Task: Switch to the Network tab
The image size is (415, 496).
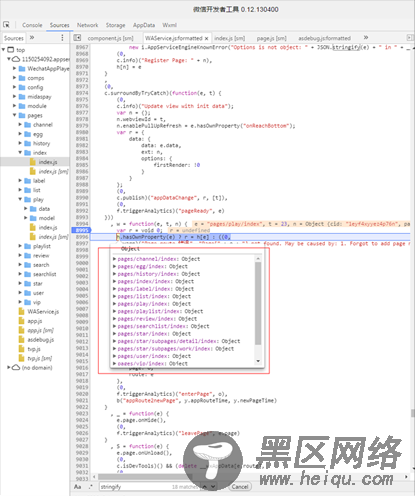Action: click(x=87, y=25)
